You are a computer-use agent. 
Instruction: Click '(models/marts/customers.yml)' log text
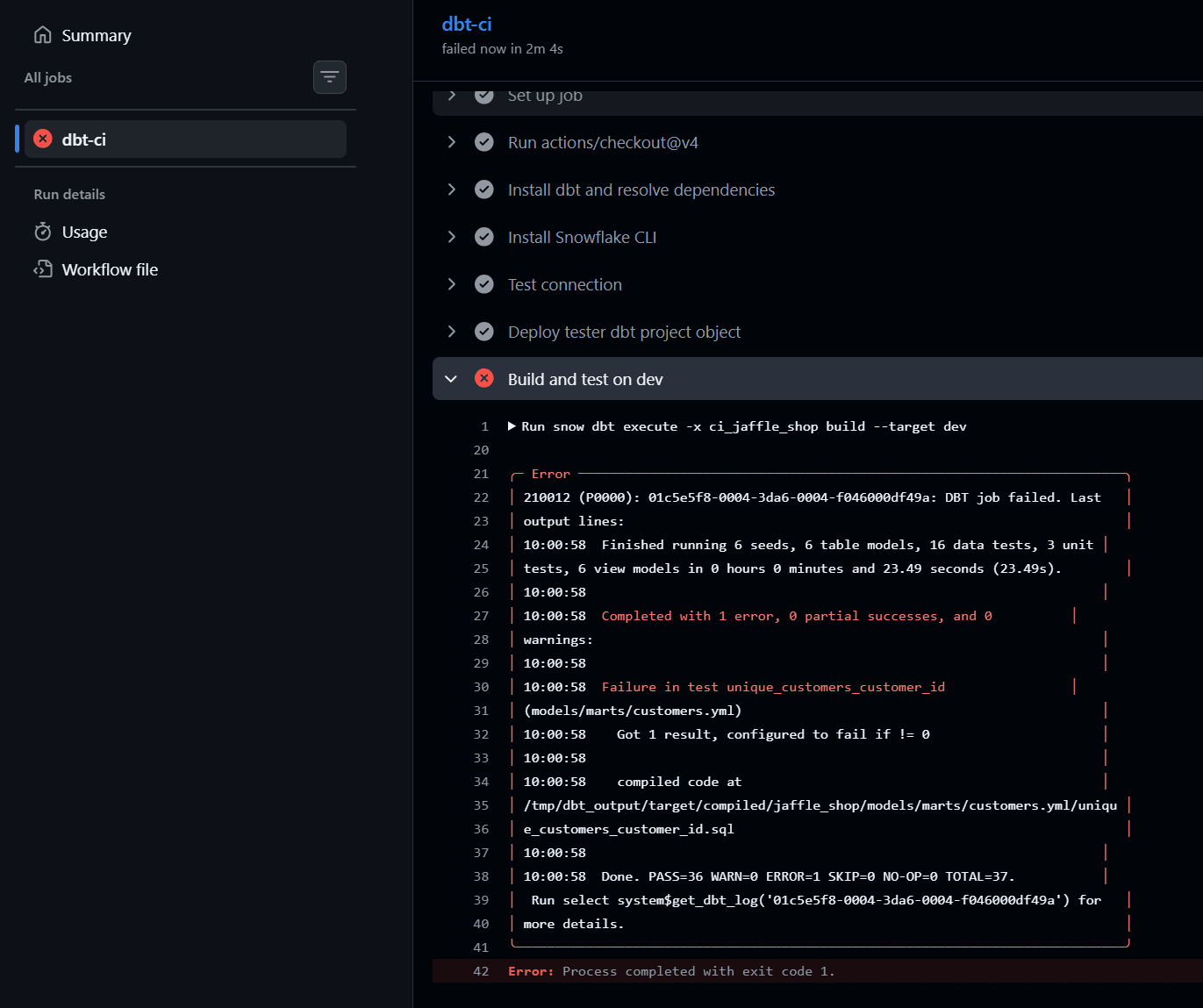coord(633,711)
